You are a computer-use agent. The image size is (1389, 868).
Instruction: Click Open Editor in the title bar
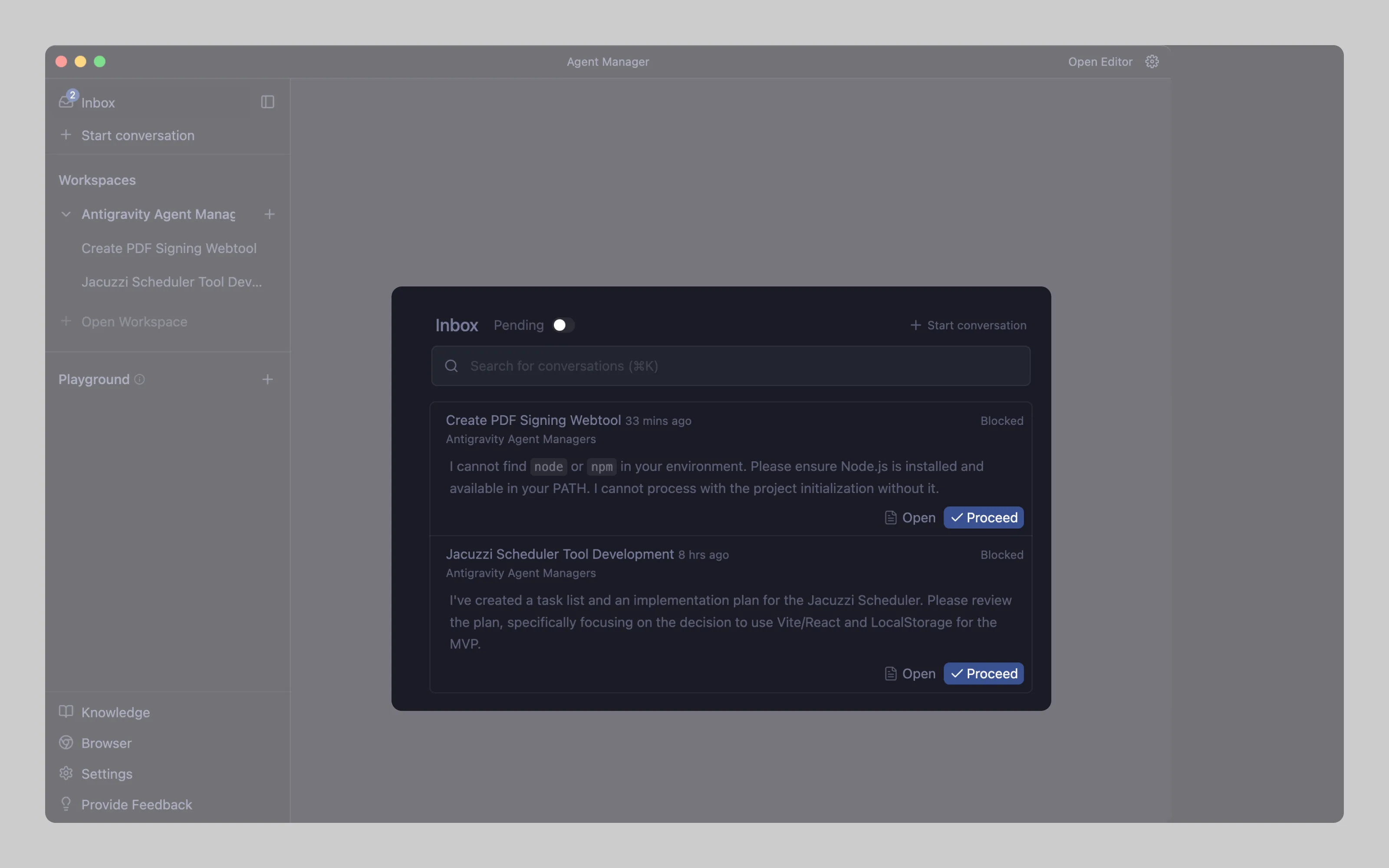coord(1100,62)
